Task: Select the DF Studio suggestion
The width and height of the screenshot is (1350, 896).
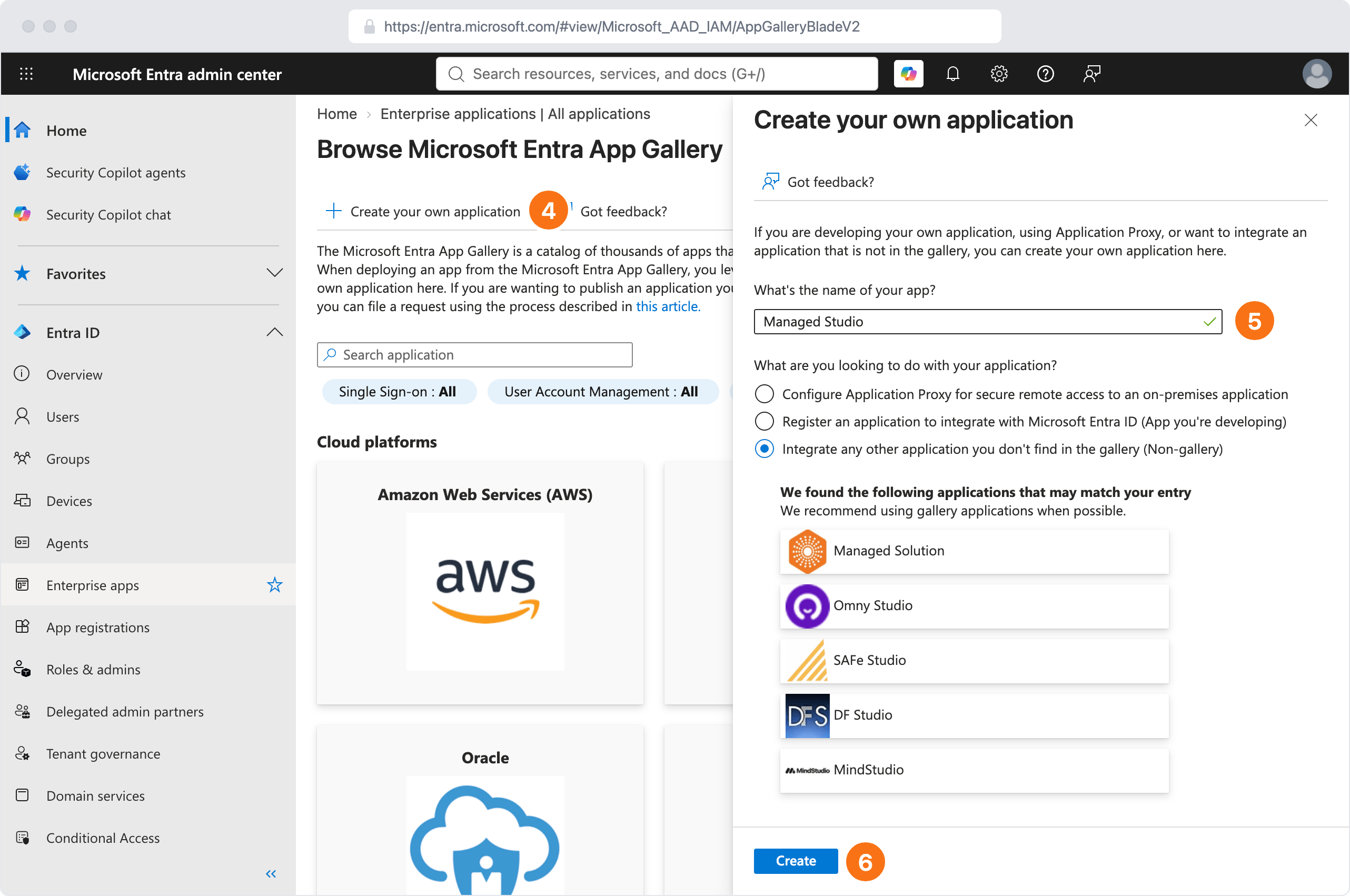Action: [x=974, y=715]
